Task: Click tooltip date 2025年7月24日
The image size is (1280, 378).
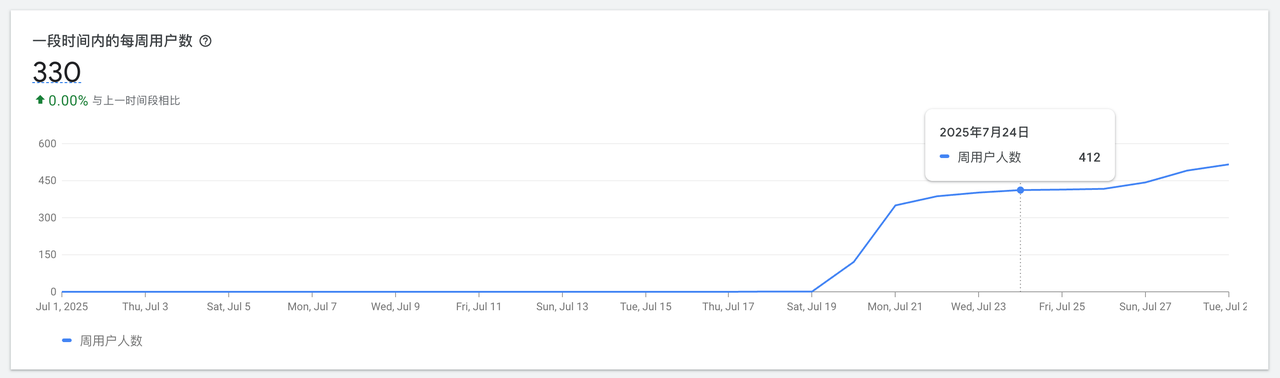Action: [x=984, y=132]
